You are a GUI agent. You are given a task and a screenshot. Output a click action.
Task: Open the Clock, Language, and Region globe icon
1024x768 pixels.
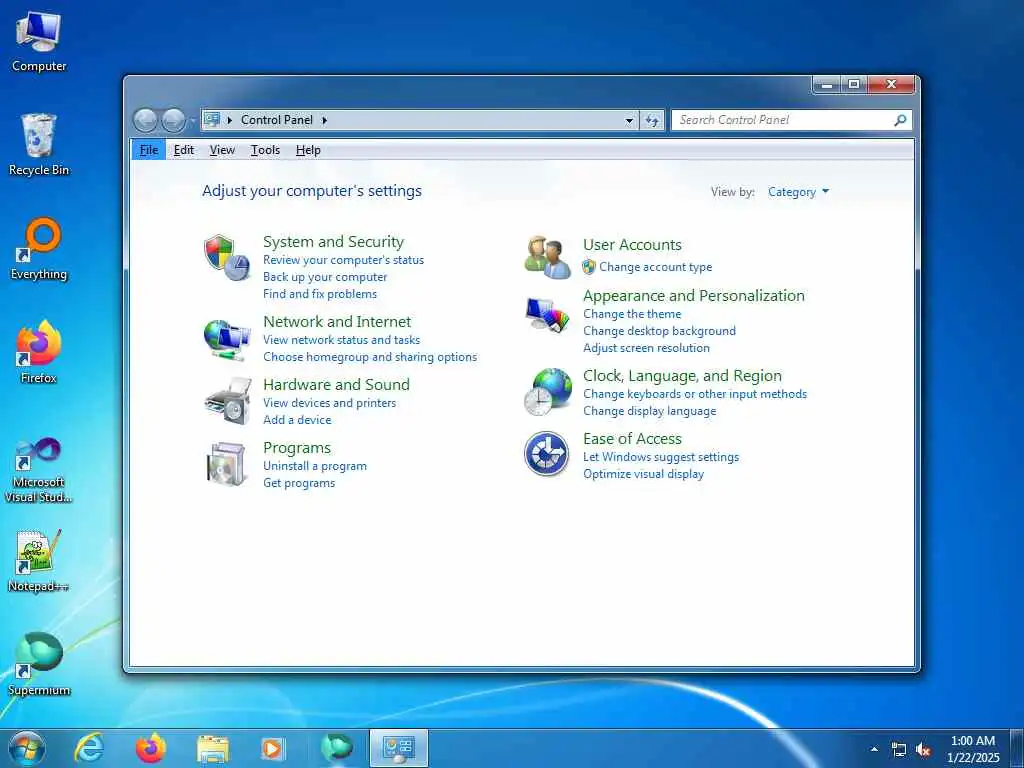click(547, 391)
